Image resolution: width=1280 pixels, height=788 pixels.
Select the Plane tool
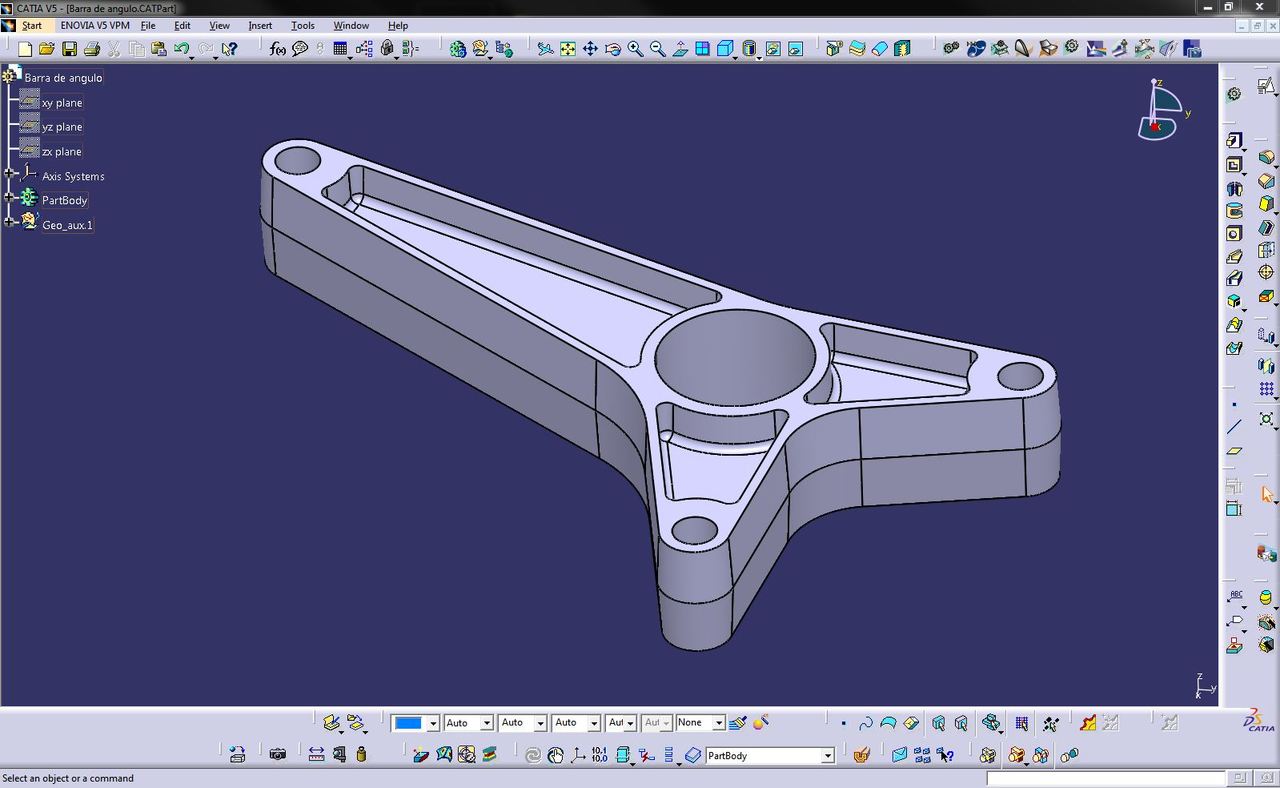(1234, 451)
